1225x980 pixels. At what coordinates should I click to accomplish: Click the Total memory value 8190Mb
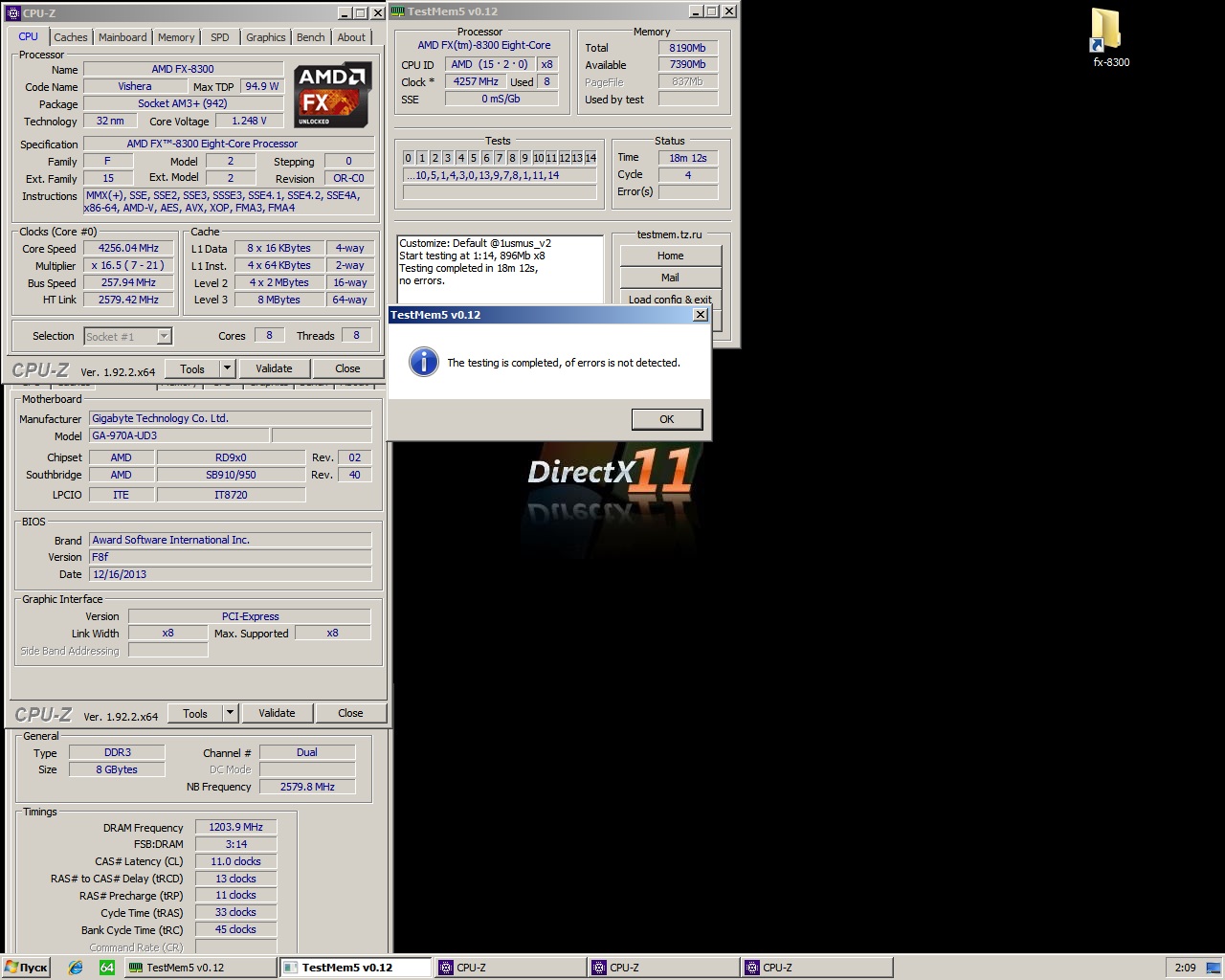[x=687, y=48]
